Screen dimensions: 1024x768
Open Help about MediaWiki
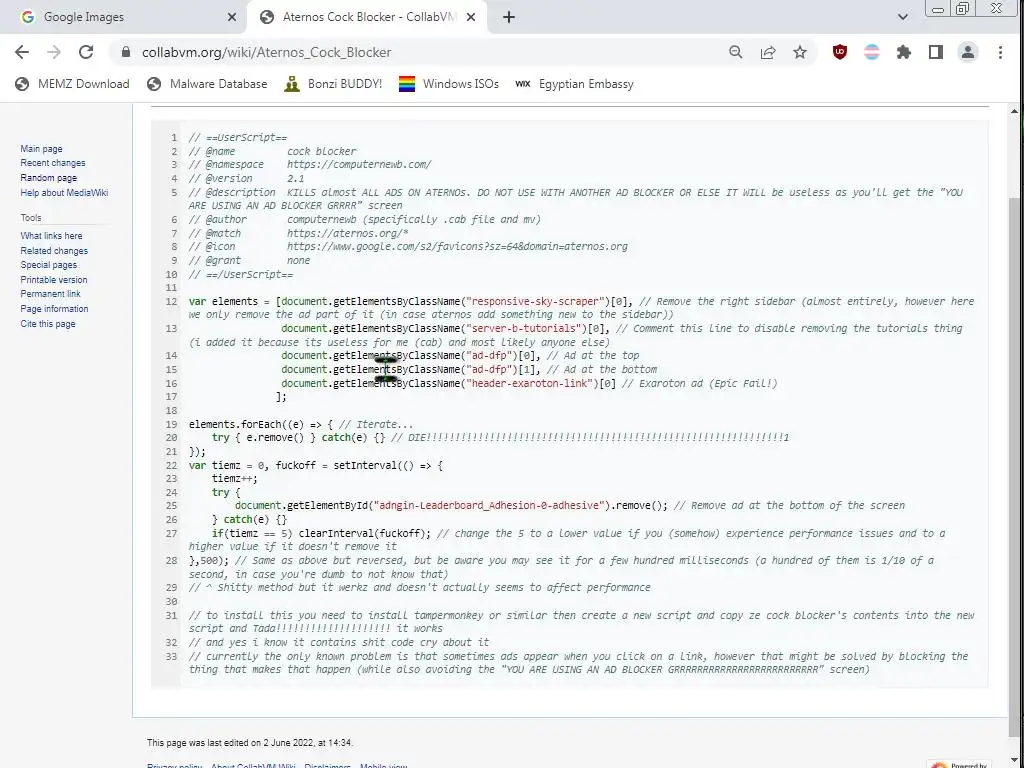click(64, 193)
